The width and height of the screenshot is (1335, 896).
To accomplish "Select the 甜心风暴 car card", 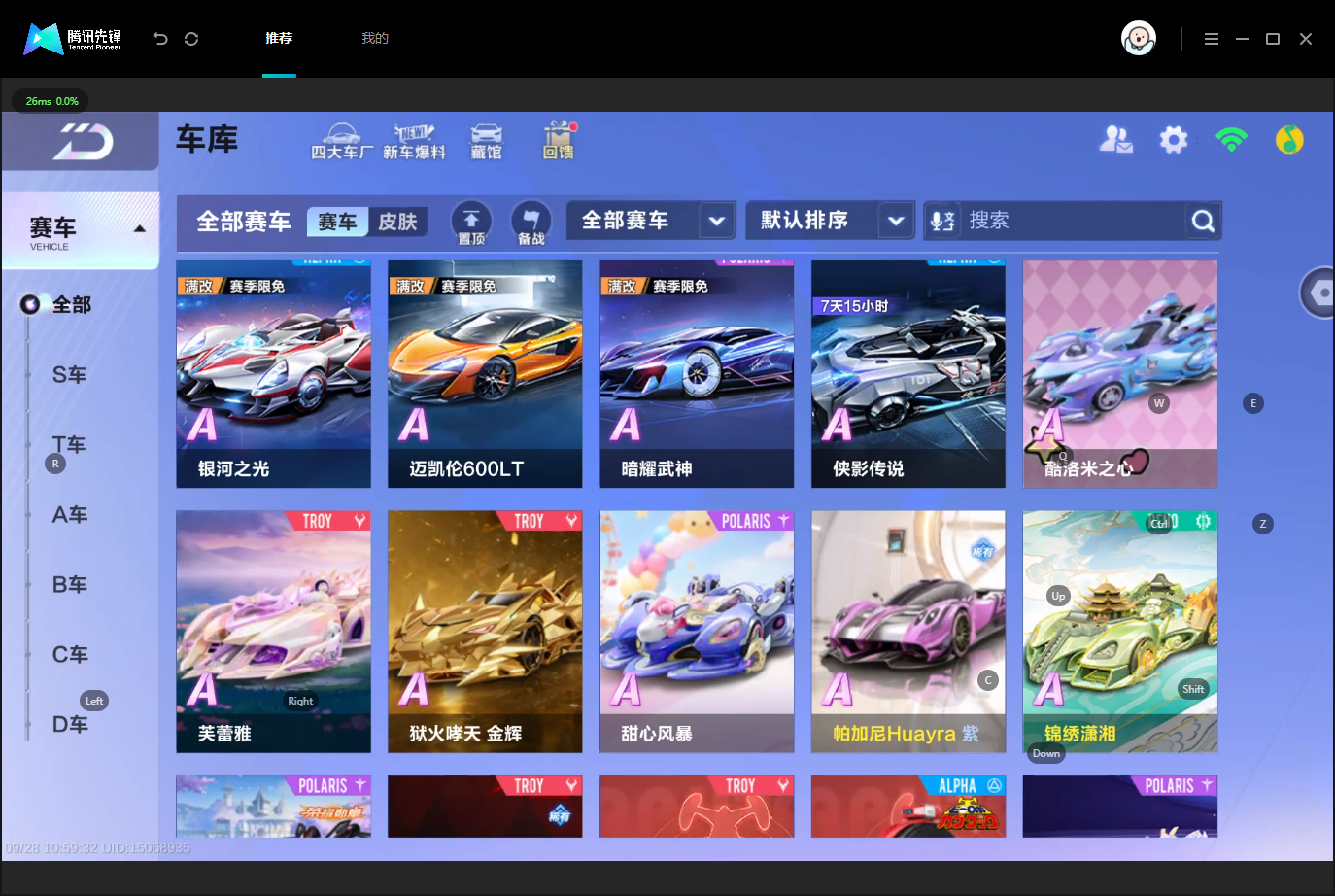I will [x=697, y=632].
